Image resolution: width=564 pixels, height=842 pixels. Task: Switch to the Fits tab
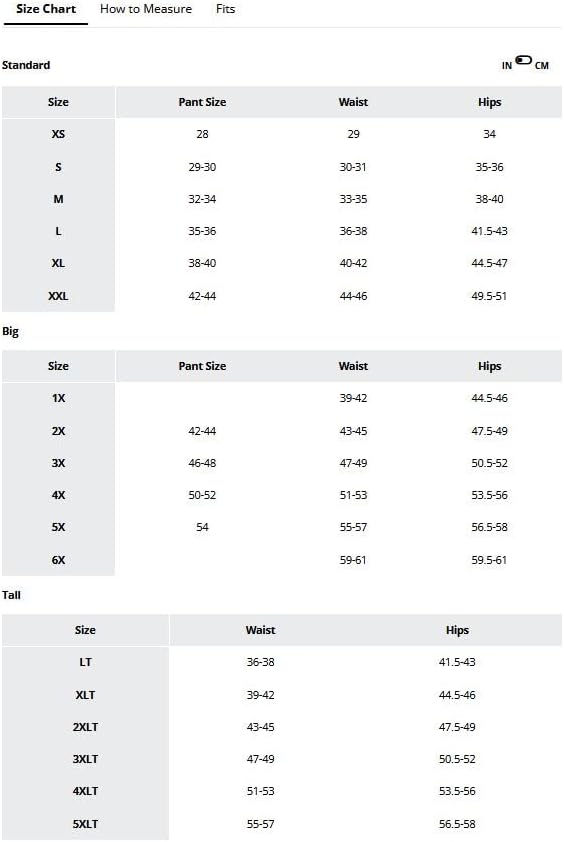[x=225, y=9]
